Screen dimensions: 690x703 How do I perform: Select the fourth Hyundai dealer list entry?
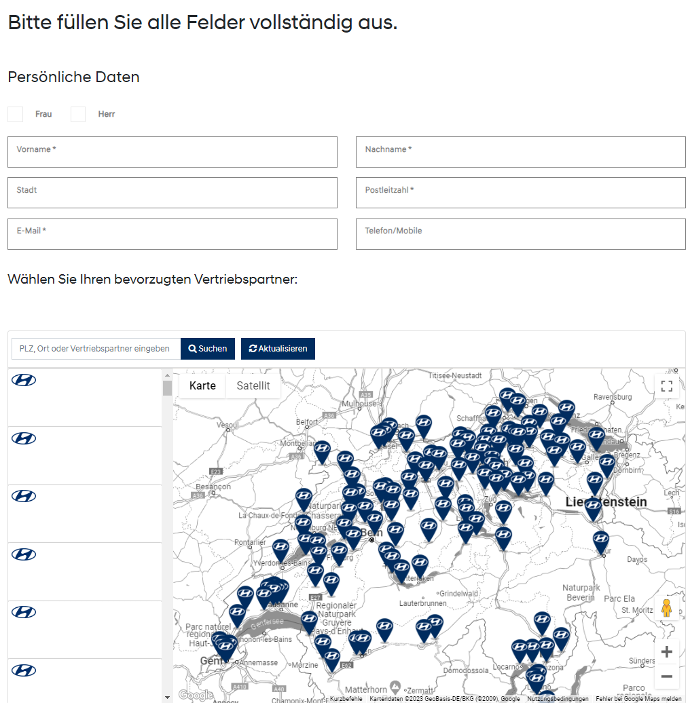(85, 572)
